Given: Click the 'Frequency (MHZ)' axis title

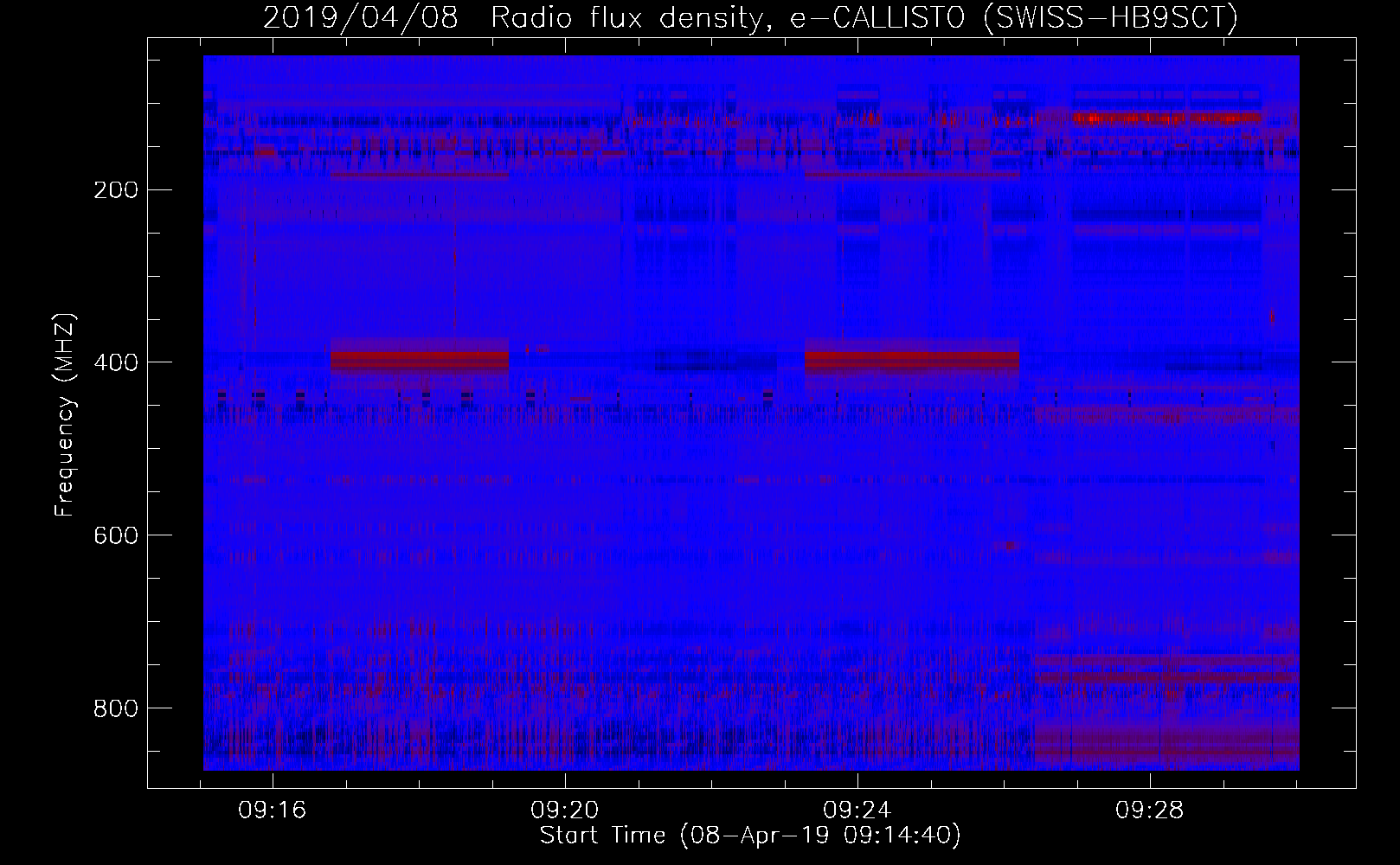Looking at the screenshot, I should pos(65,414).
